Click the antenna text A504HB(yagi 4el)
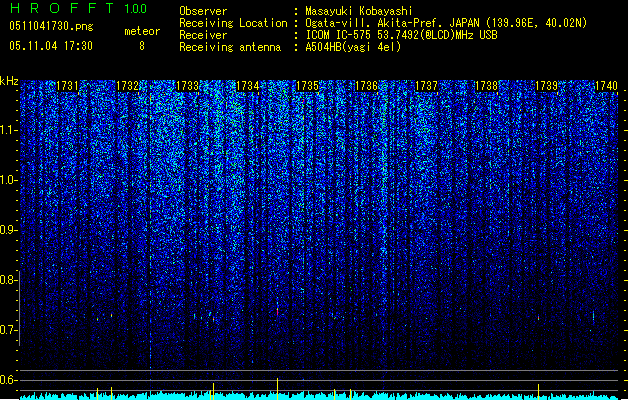 pyautogui.click(x=353, y=47)
